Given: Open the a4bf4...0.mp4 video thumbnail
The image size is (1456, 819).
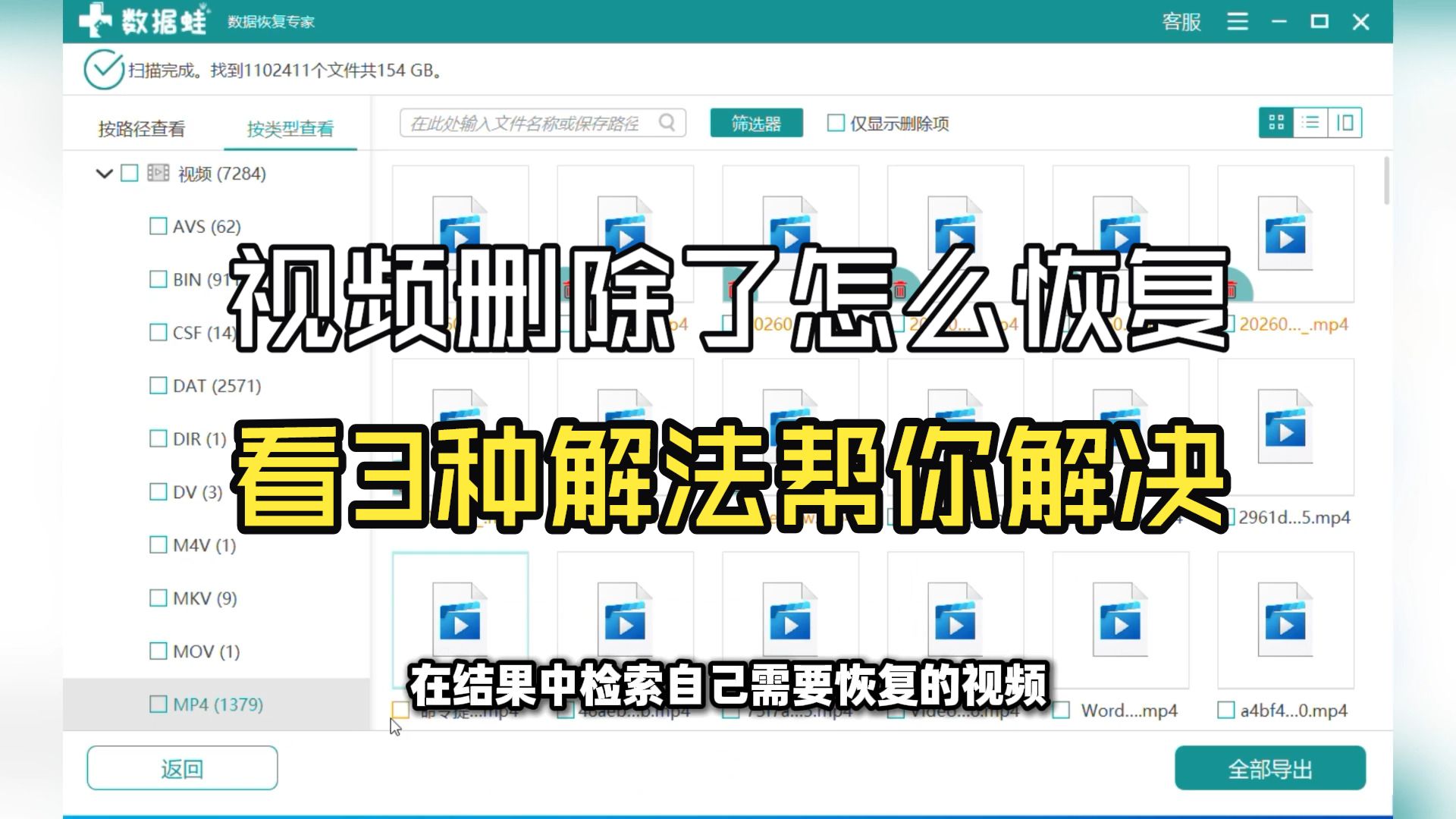Looking at the screenshot, I should (1285, 620).
